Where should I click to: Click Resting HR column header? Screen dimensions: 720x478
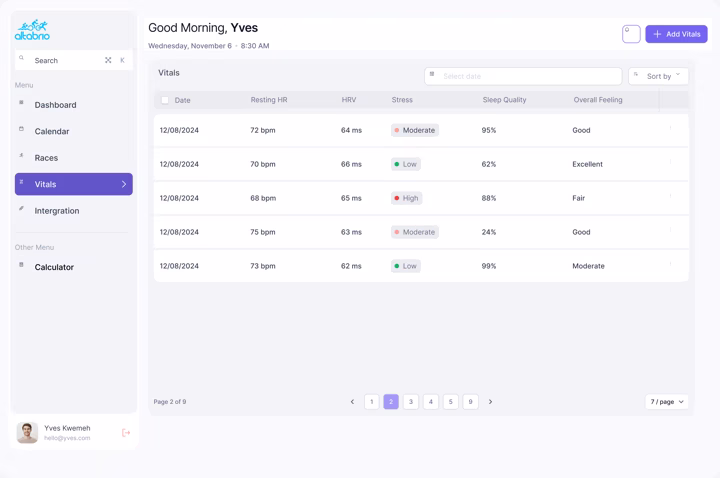click(x=269, y=100)
